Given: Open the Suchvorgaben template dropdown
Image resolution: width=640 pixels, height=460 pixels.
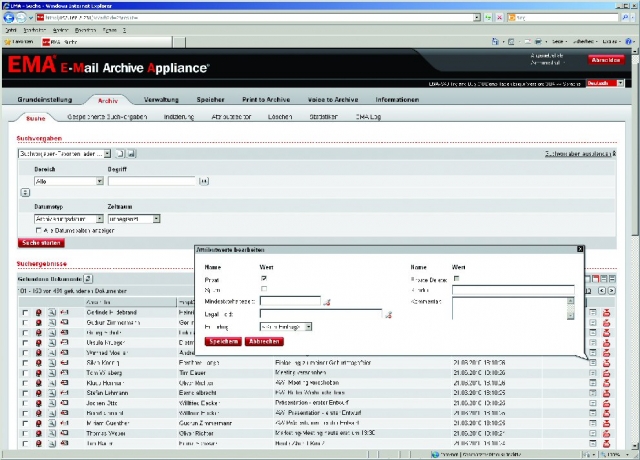Looking at the screenshot, I should click(x=107, y=154).
